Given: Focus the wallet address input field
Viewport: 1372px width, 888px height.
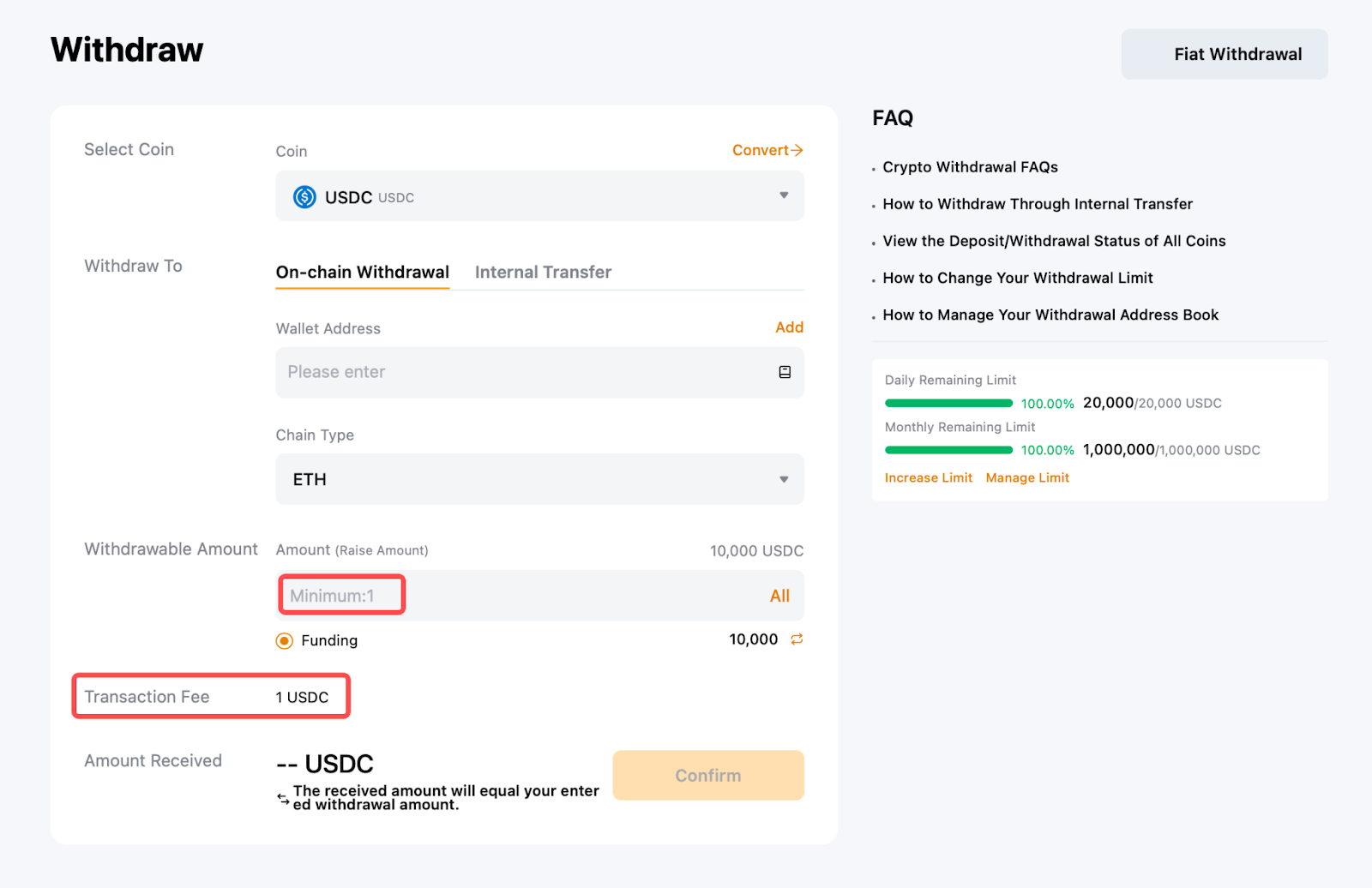Looking at the screenshot, I should tap(523, 372).
